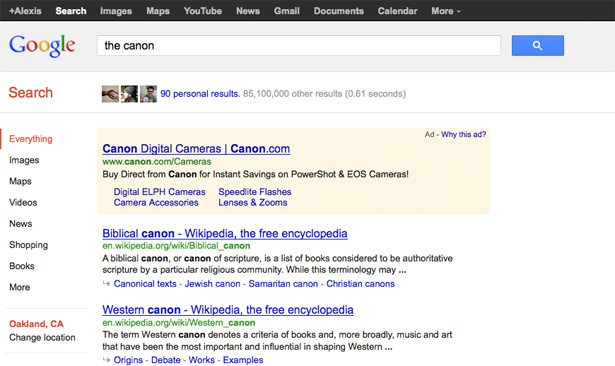The width and height of the screenshot is (615, 366).
Task: Click the blue magnifier search button
Action: [x=537, y=46]
